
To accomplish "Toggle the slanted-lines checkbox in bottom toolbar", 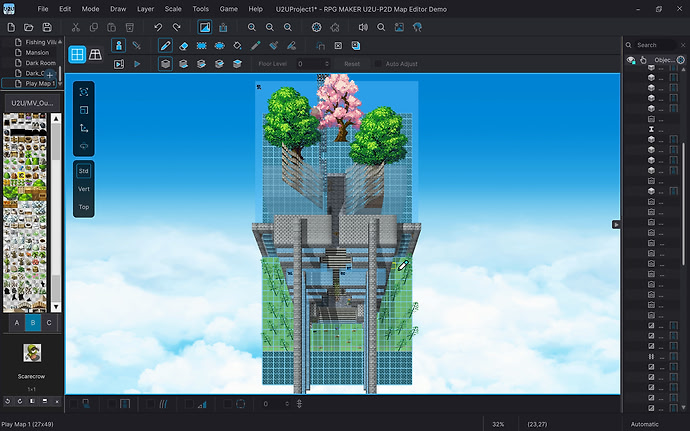I will pos(150,404).
